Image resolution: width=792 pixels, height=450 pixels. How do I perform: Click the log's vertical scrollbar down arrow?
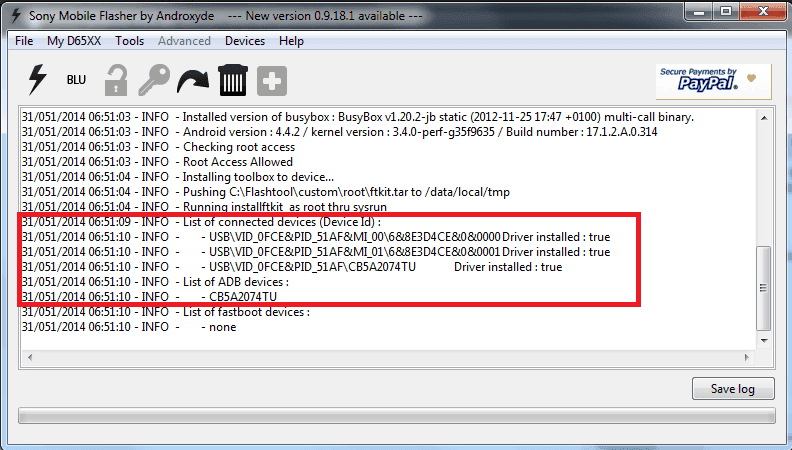[x=764, y=341]
